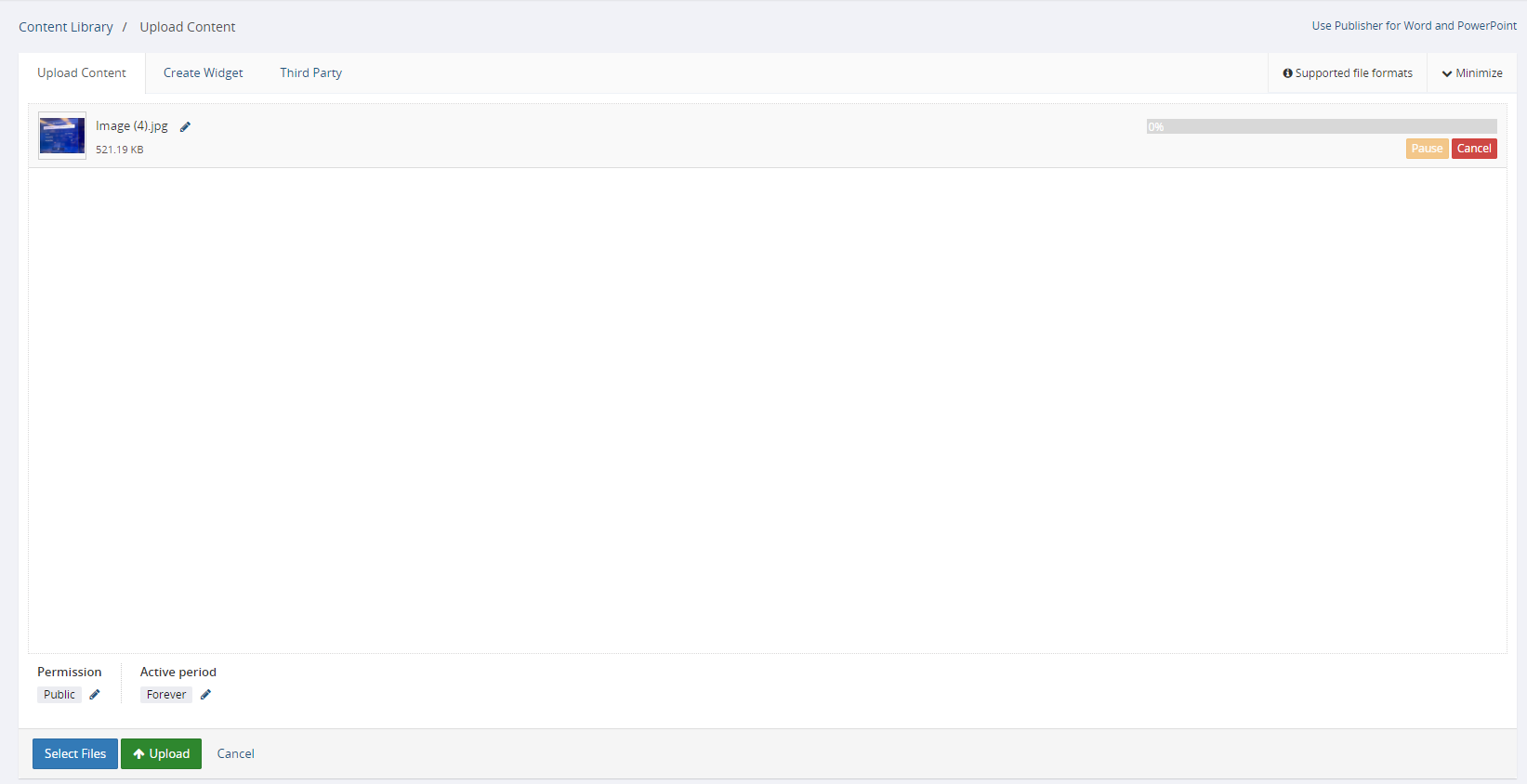Edit the Forever active period pencil icon

click(x=205, y=695)
